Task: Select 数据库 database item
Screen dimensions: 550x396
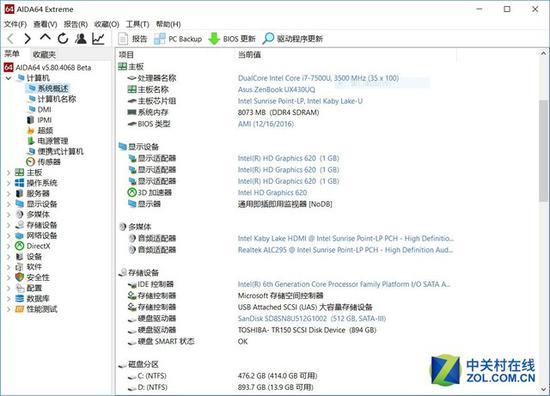Action: (x=32, y=299)
